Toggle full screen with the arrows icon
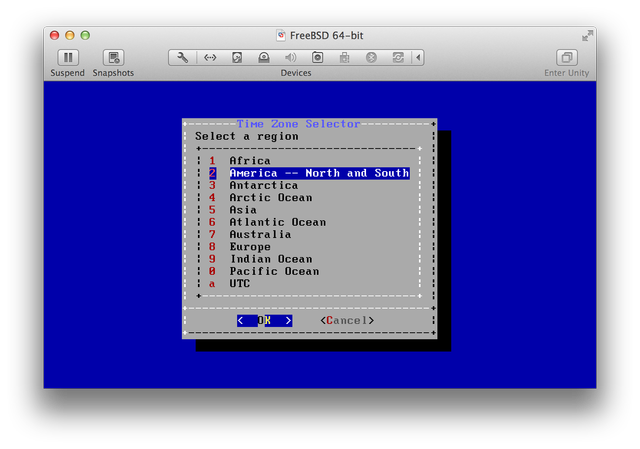 pos(587,36)
